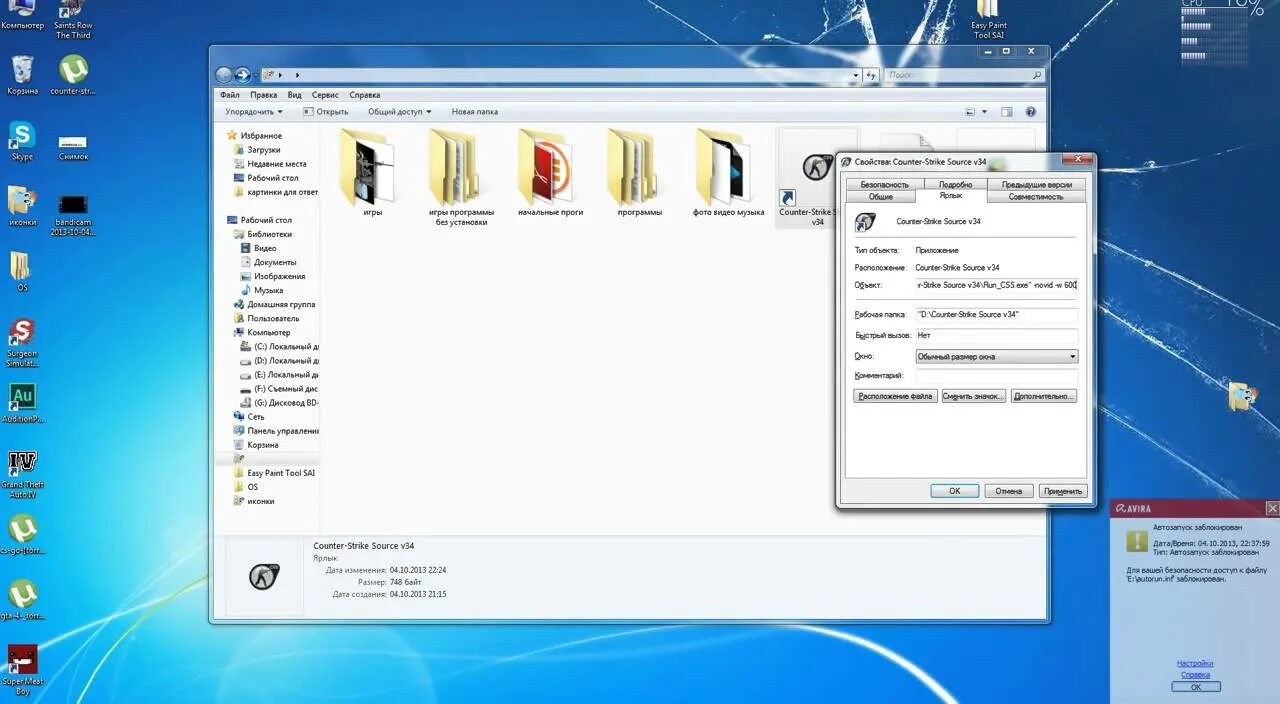Open the Help question-mark icon in Explorer
Image resolution: width=1280 pixels, height=704 pixels.
coord(1031,112)
